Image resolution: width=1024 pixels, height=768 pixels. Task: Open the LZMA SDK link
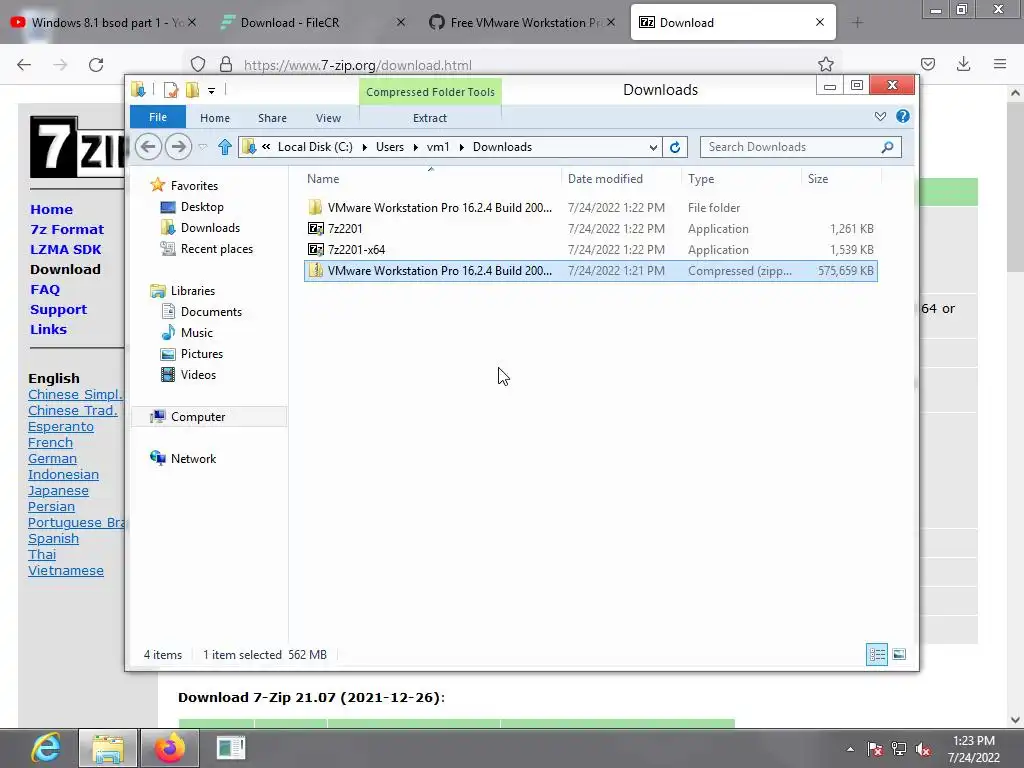click(66, 249)
